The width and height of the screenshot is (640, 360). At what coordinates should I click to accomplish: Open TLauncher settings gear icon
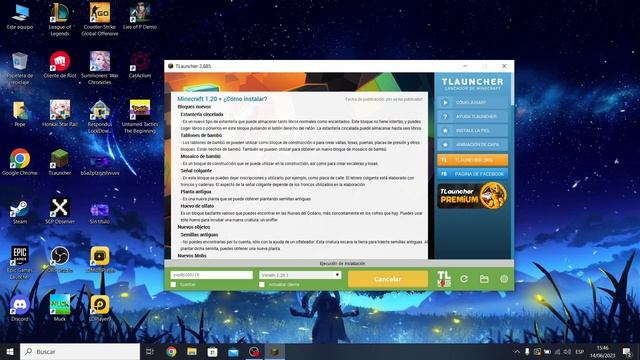504,279
